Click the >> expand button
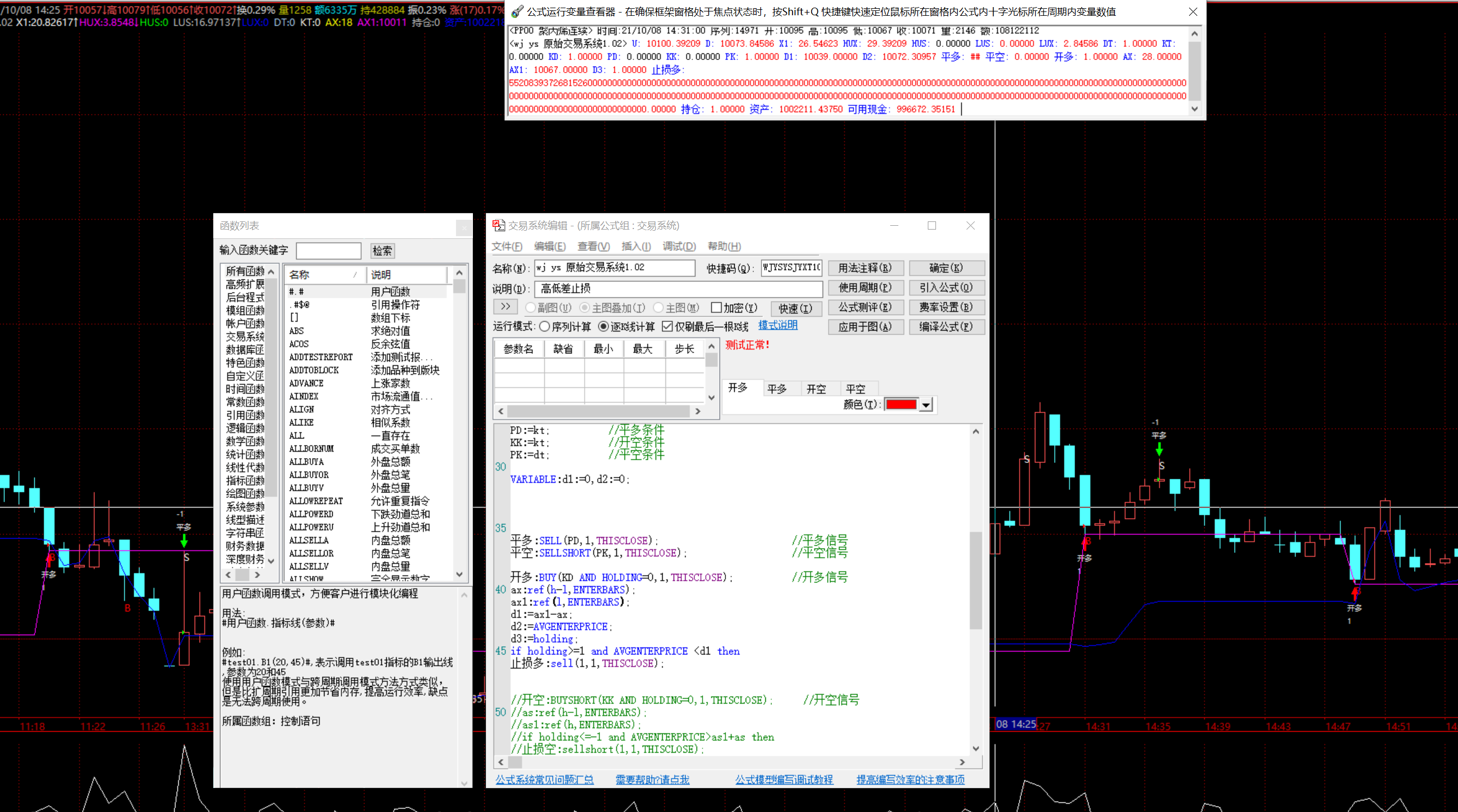This screenshot has width=1458, height=812. 506,306
